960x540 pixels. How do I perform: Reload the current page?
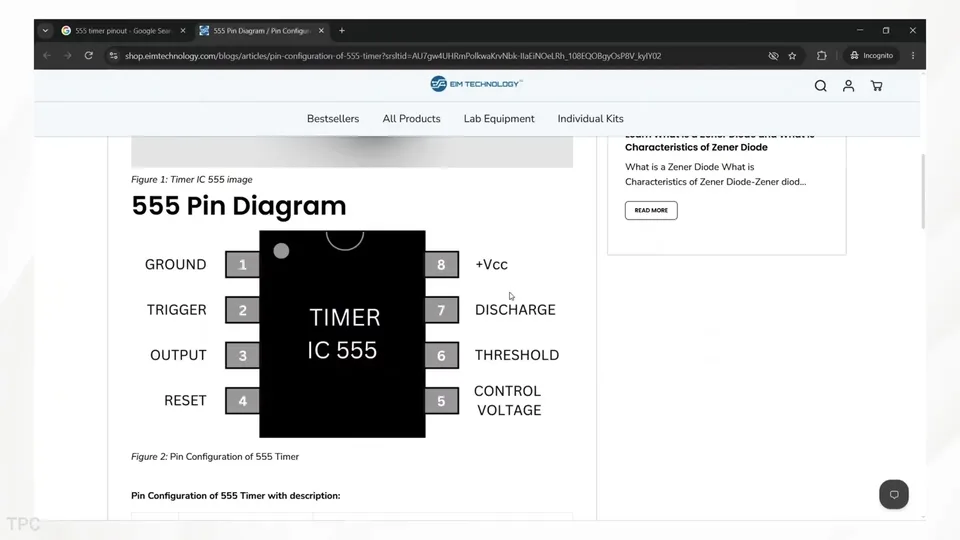click(x=89, y=56)
